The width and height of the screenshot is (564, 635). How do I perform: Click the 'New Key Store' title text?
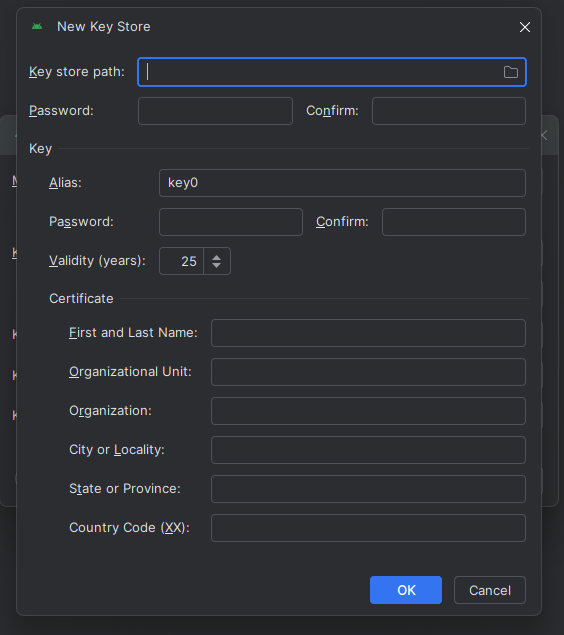[x=104, y=27]
